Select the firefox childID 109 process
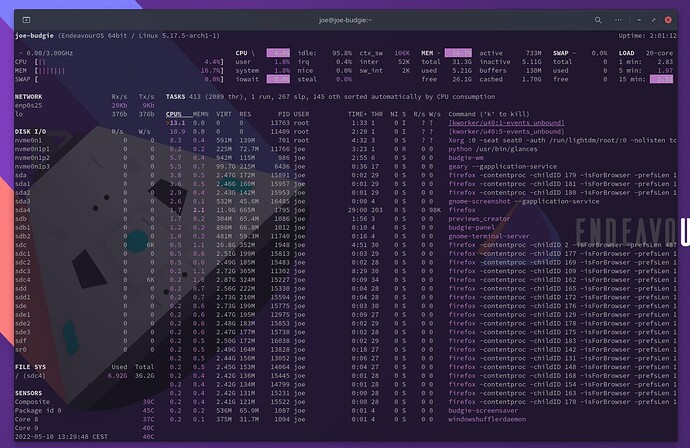The width and height of the screenshot is (690, 448). coord(421,271)
